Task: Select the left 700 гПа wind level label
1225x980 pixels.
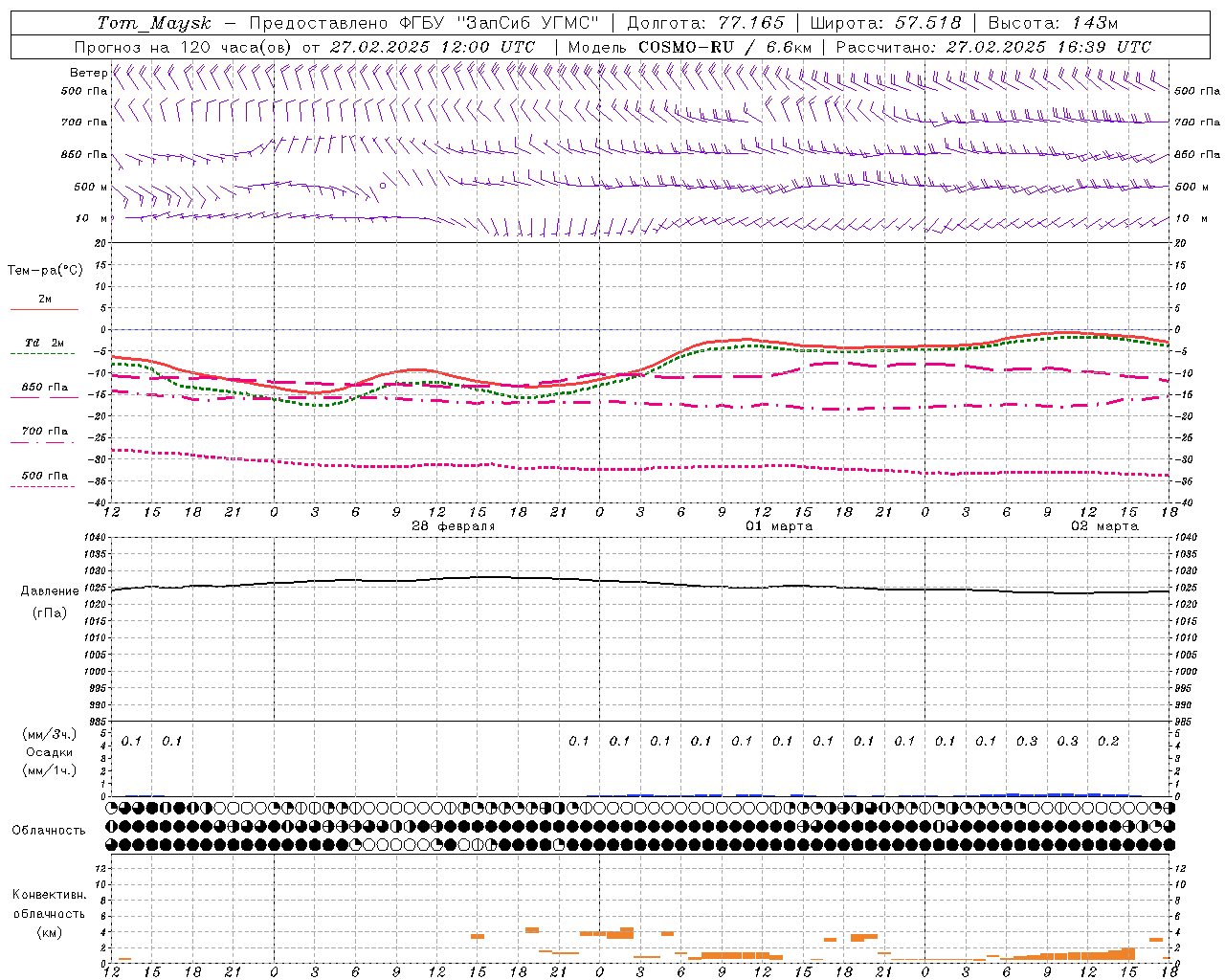Action: pos(84,122)
